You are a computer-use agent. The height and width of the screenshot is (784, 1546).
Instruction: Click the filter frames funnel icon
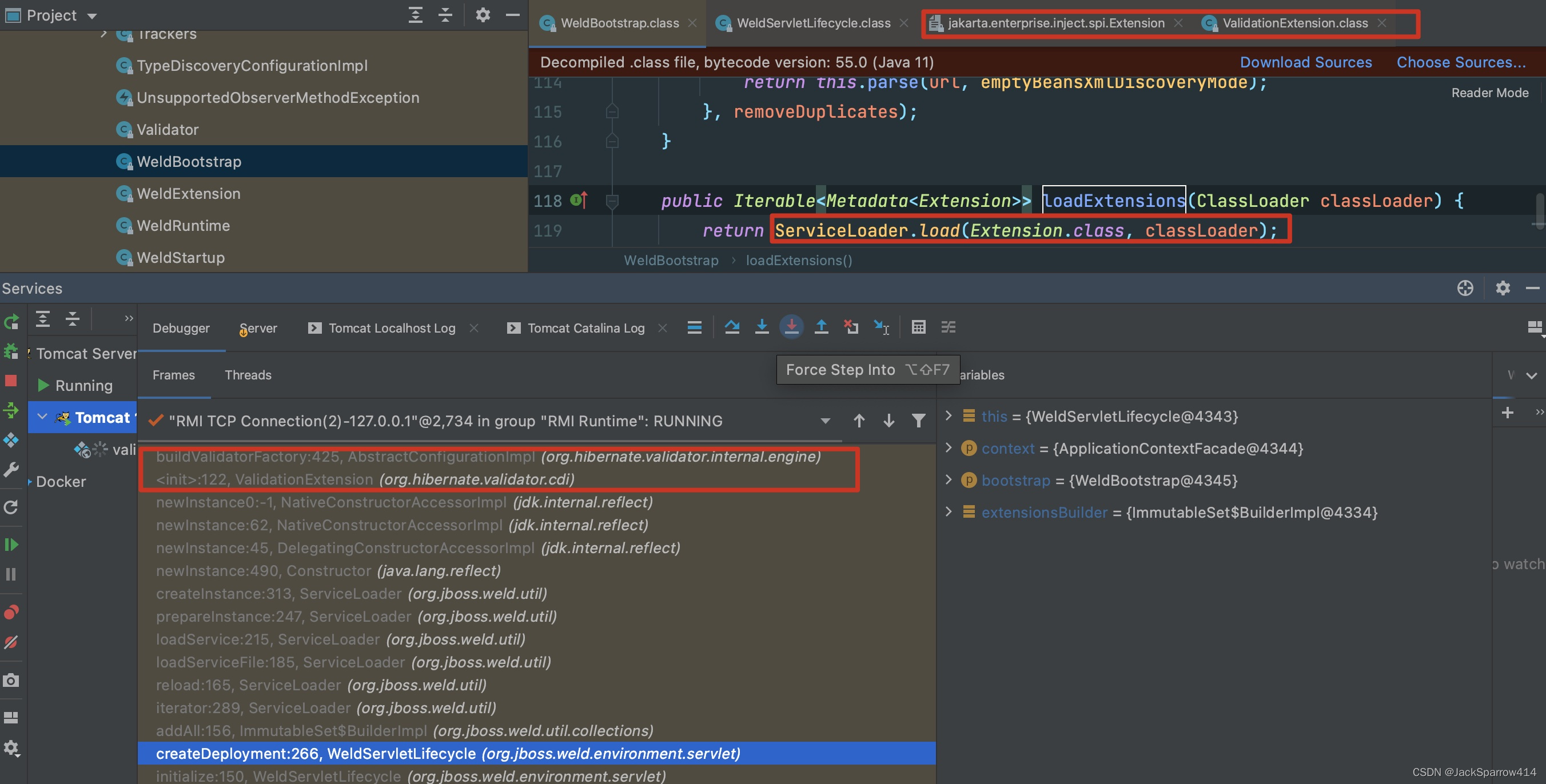pos(918,421)
